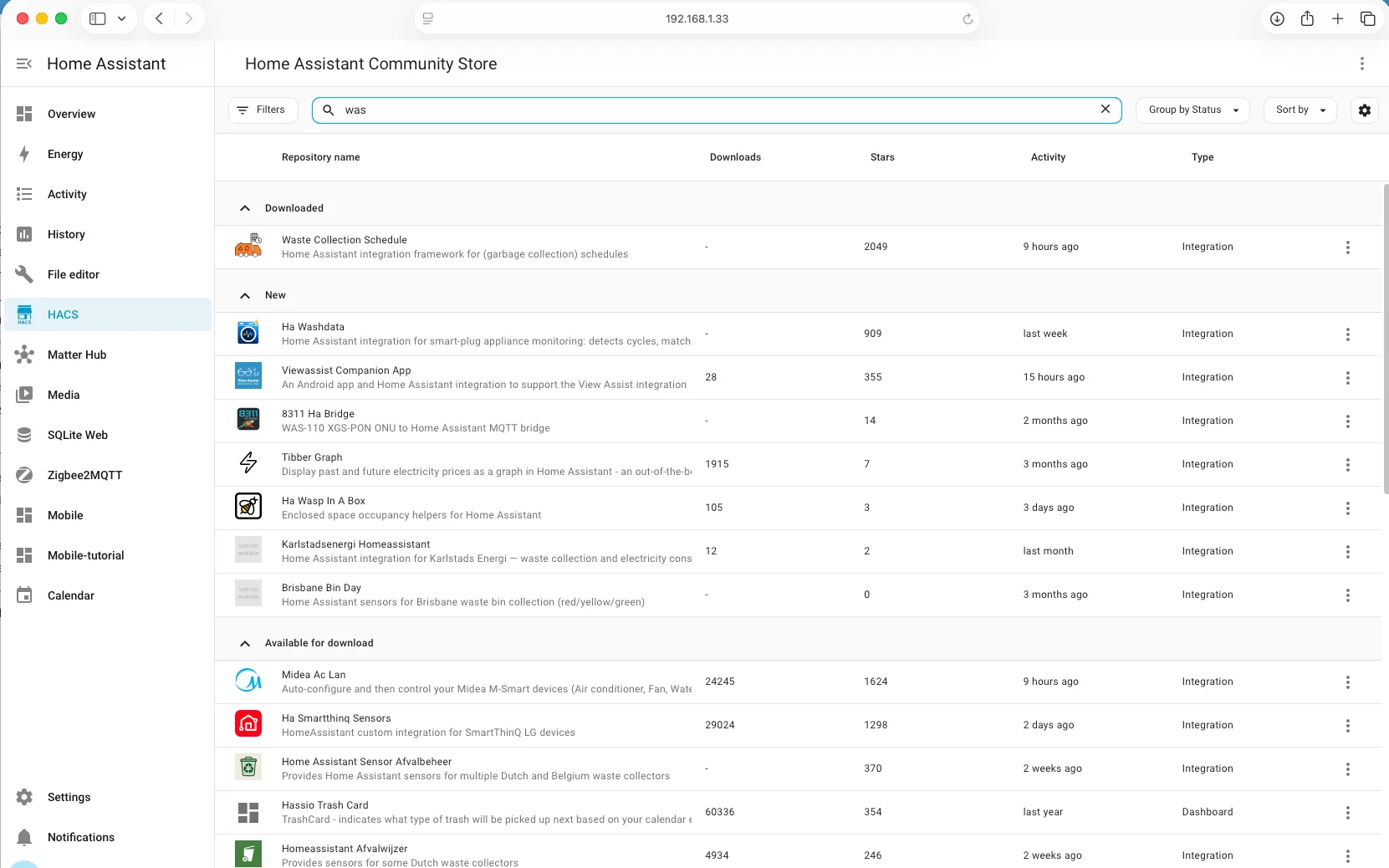Collapse the Downloaded group
The image size is (1389, 868).
(245, 208)
